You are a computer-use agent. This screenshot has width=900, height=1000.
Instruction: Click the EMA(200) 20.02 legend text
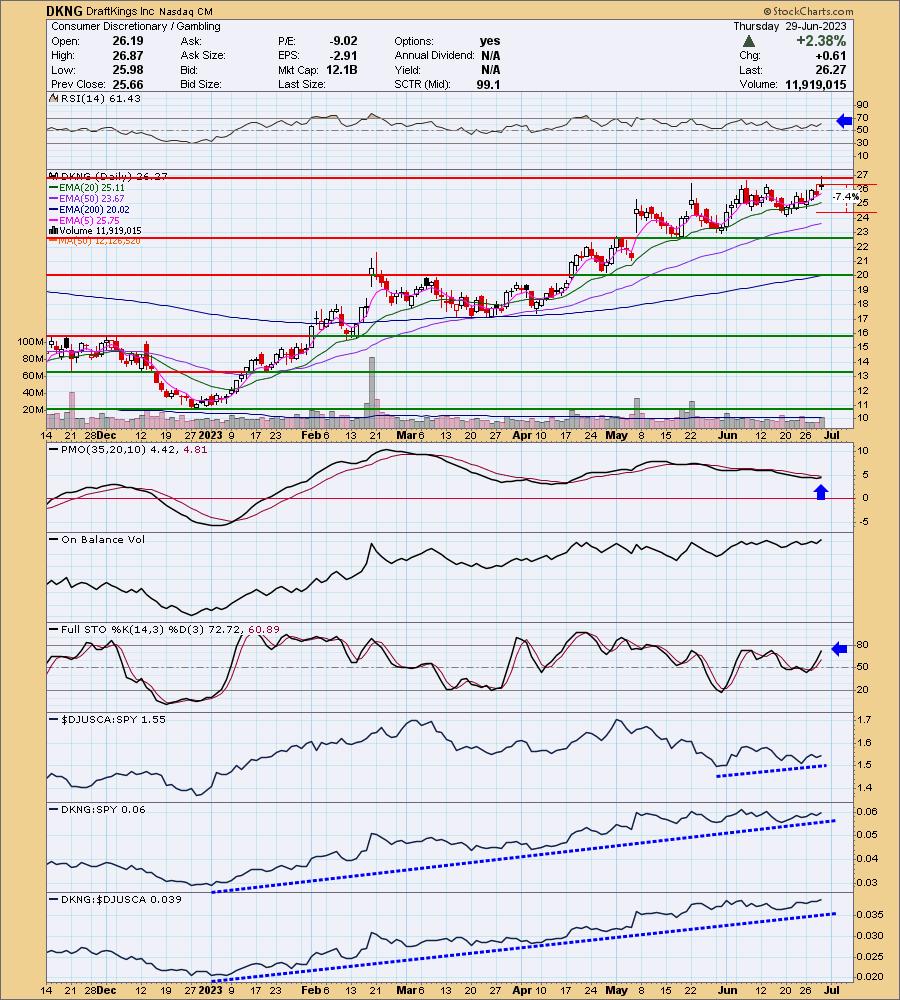pos(94,209)
